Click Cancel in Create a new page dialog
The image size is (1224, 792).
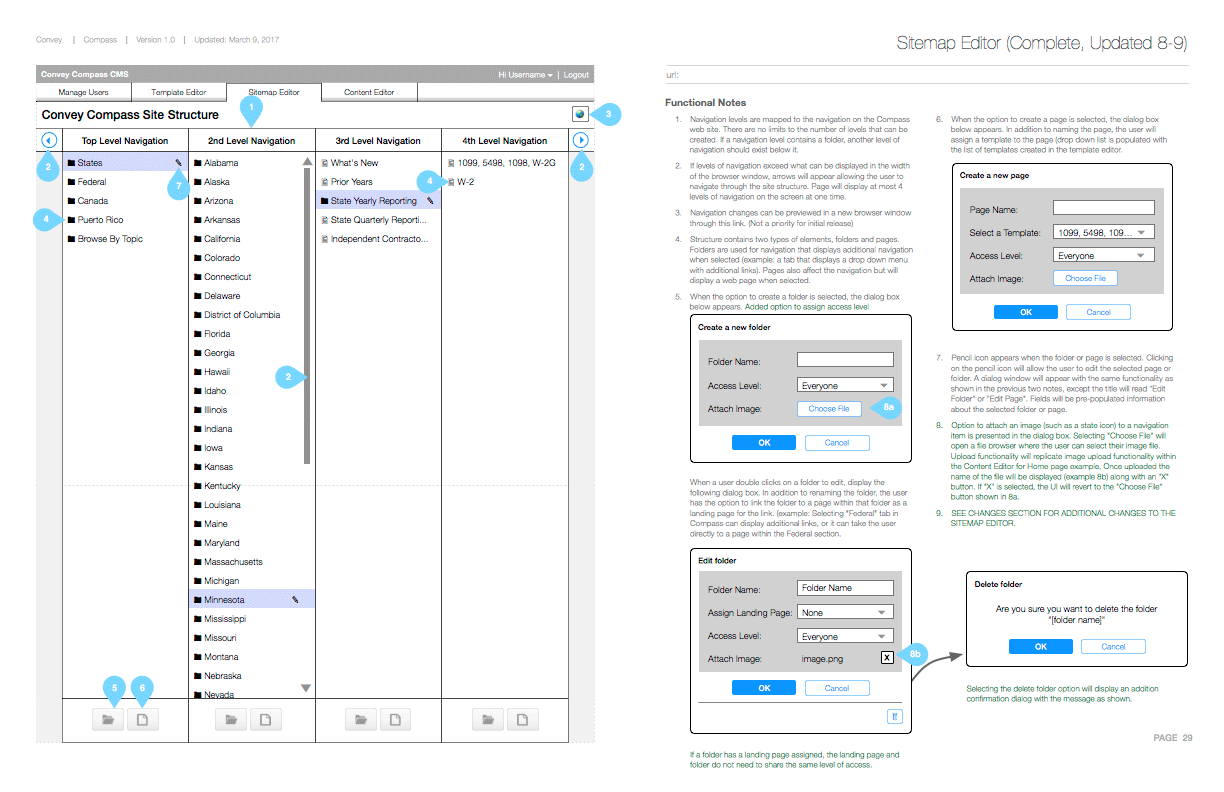pyautogui.click(x=1099, y=312)
